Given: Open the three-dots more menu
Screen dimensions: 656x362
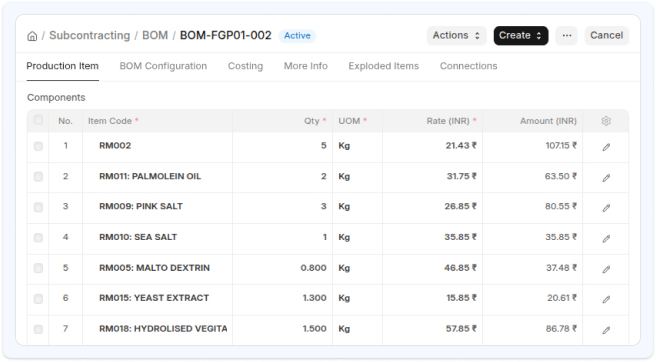Looking at the screenshot, I should [x=566, y=36].
